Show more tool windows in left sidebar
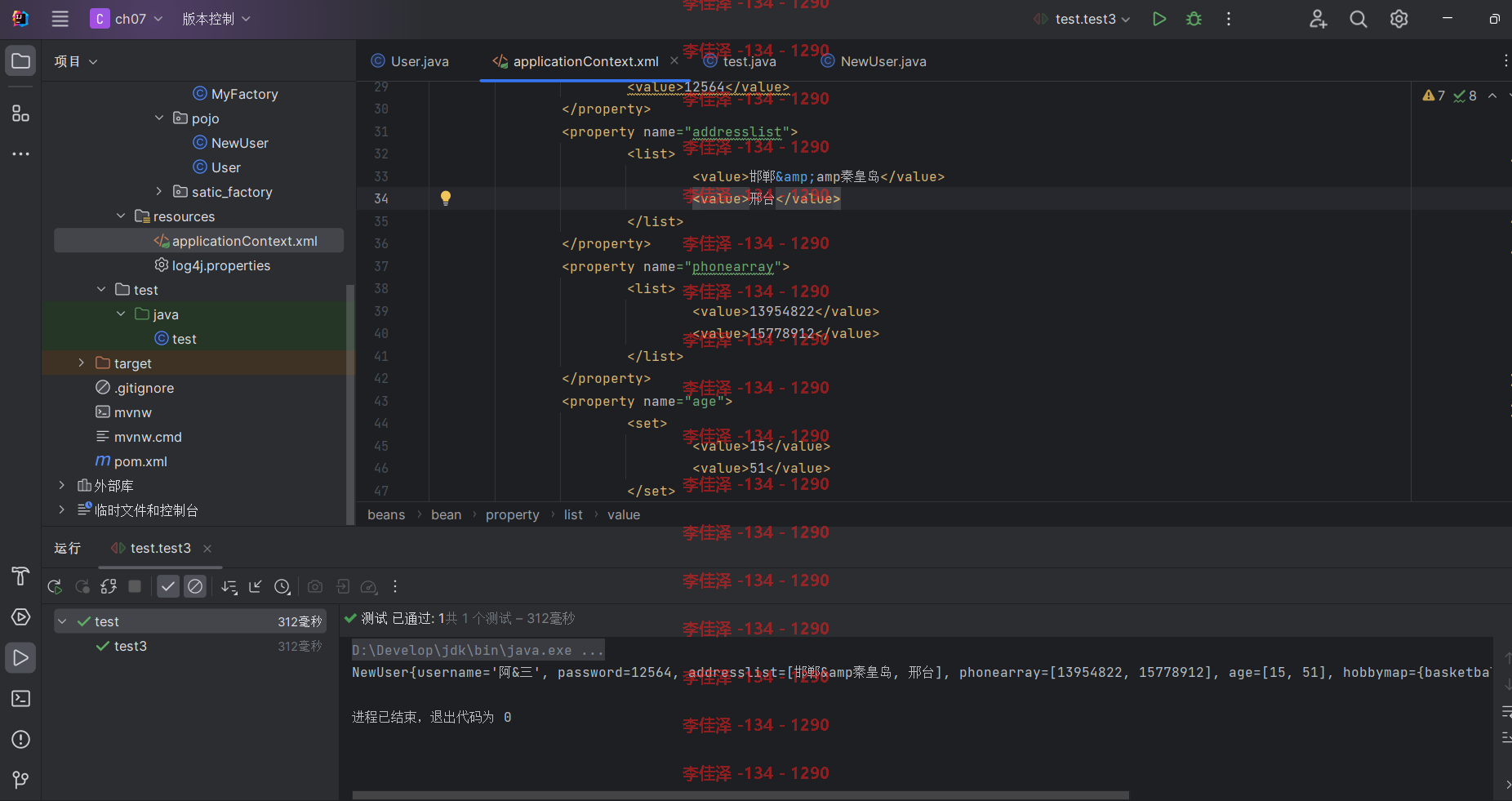The image size is (1512, 801). (x=21, y=154)
